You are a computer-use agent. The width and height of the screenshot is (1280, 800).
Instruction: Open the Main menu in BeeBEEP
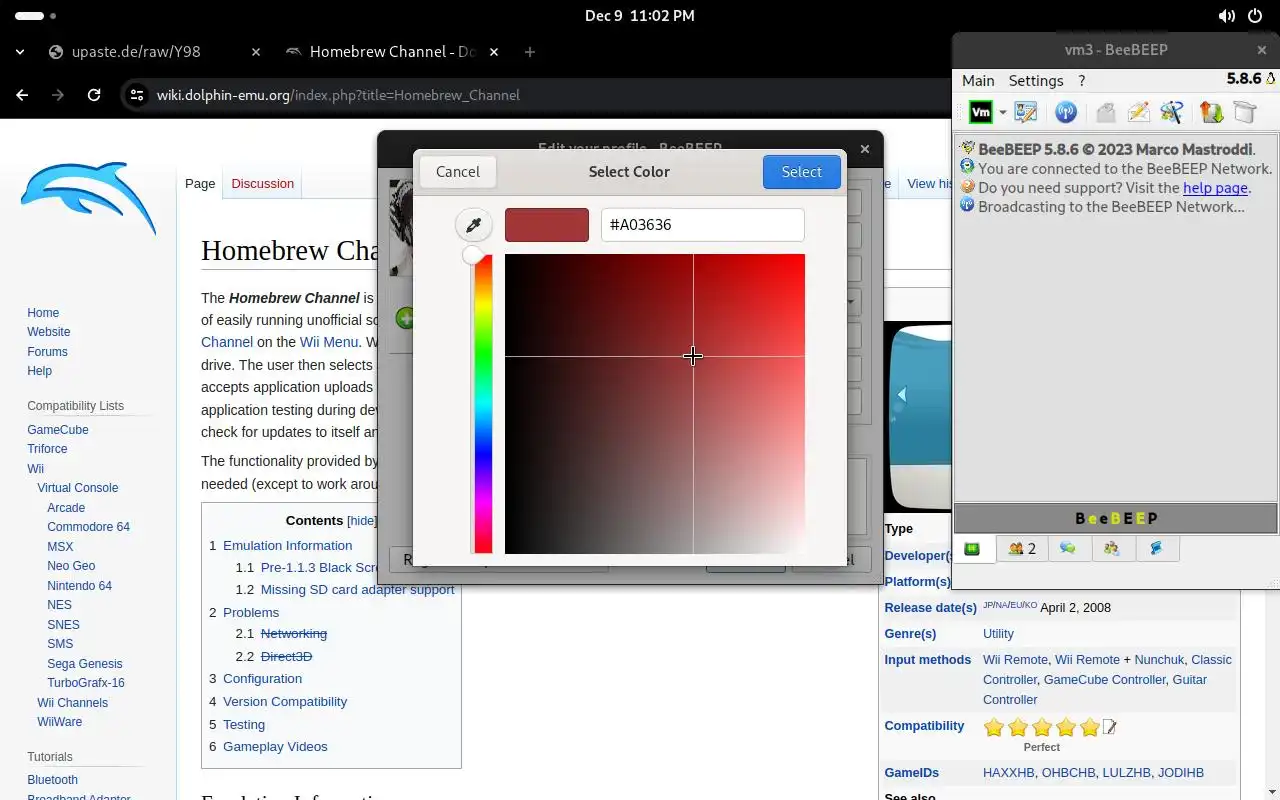(x=978, y=80)
